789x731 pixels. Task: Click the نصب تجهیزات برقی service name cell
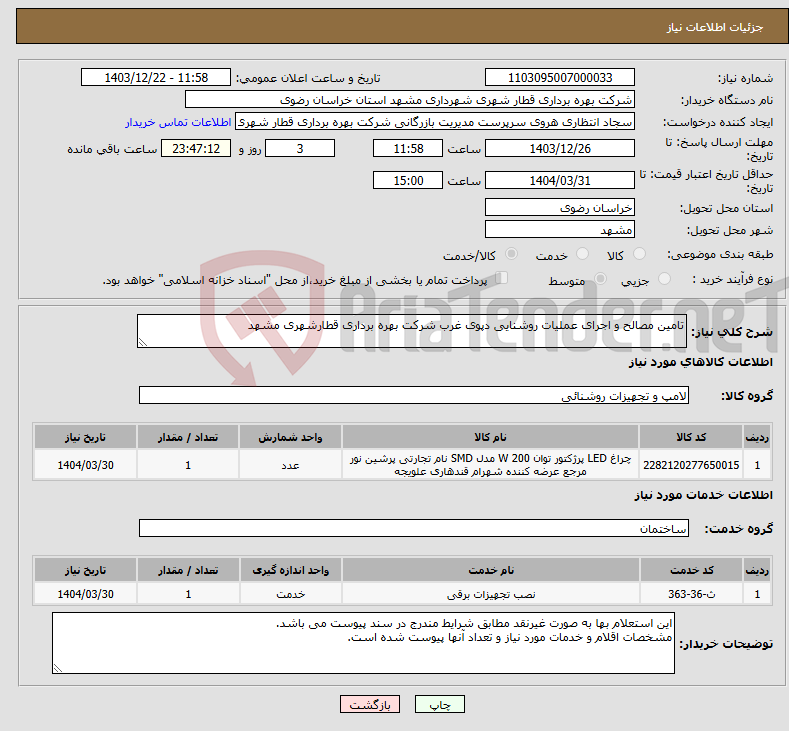pyautogui.click(x=491, y=594)
